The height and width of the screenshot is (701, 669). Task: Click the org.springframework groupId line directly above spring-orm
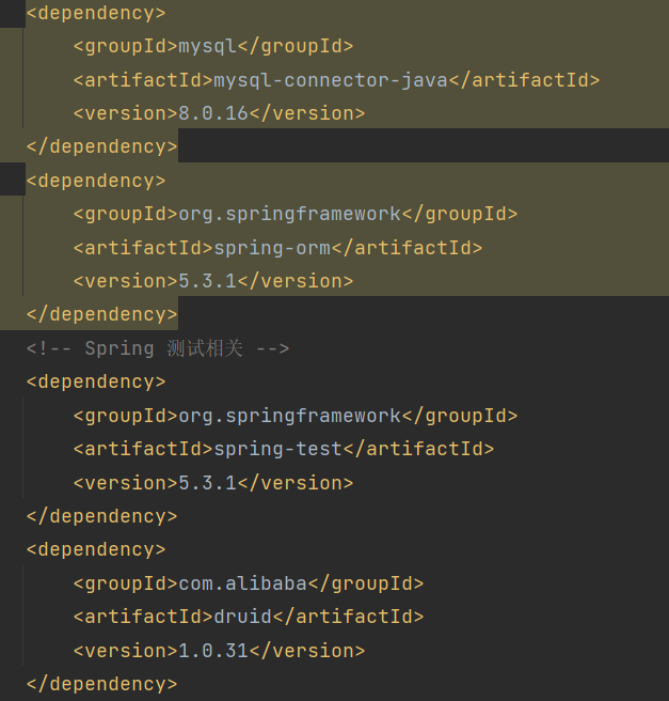click(x=295, y=214)
